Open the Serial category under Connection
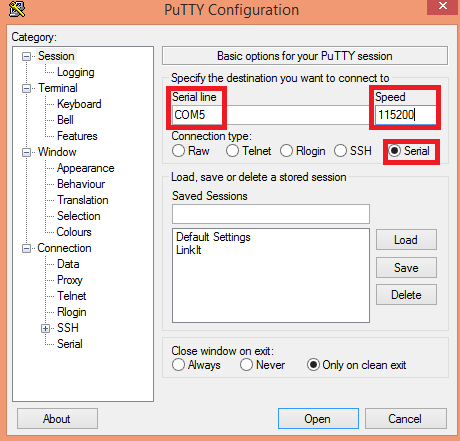This screenshot has height=441, width=460. [x=70, y=344]
